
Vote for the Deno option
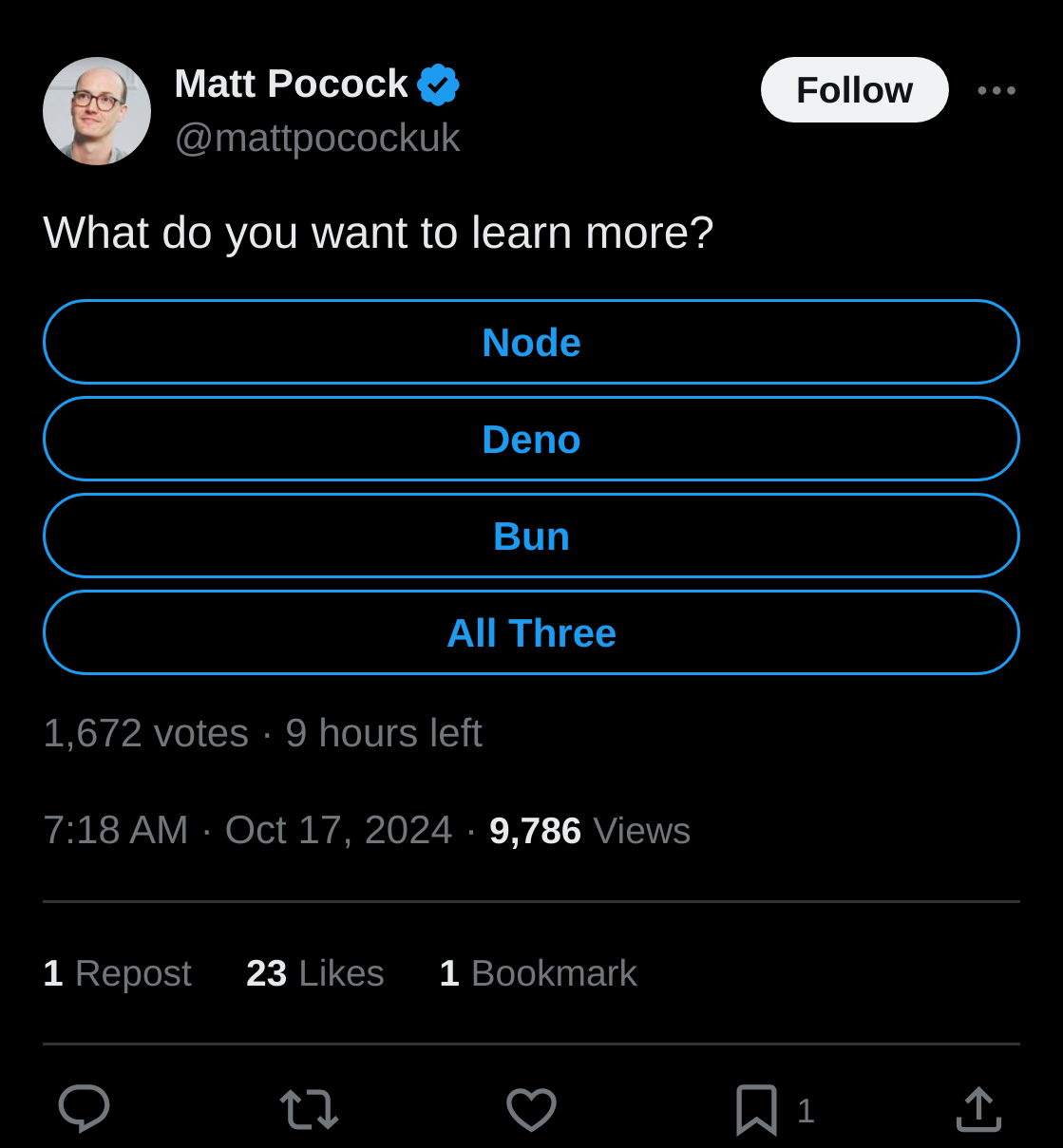pos(531,439)
